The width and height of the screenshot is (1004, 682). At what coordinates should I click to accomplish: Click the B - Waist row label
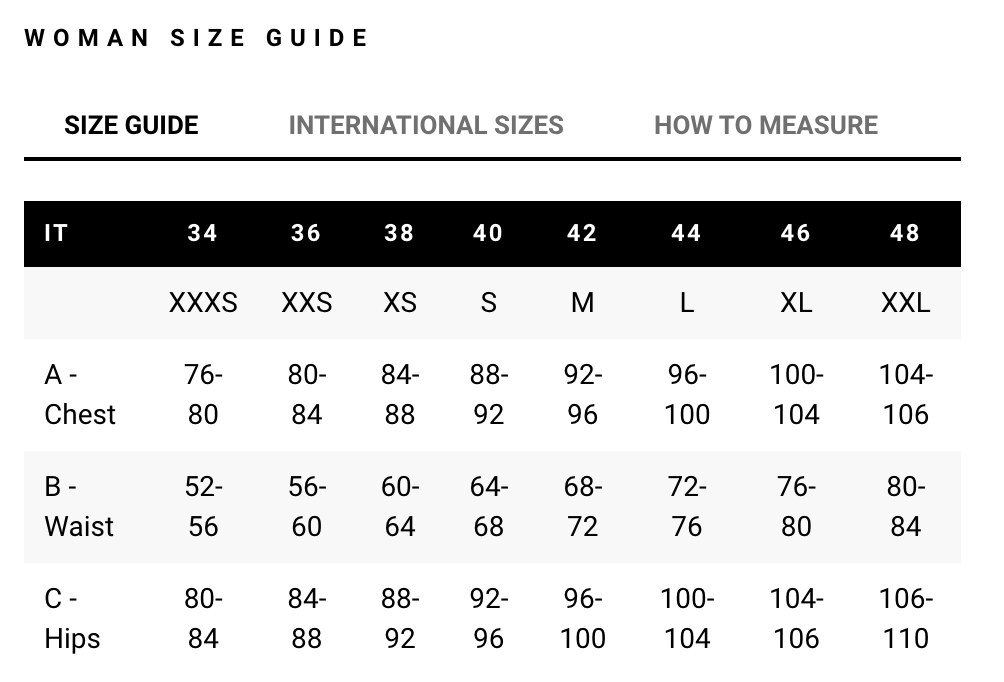(79, 506)
